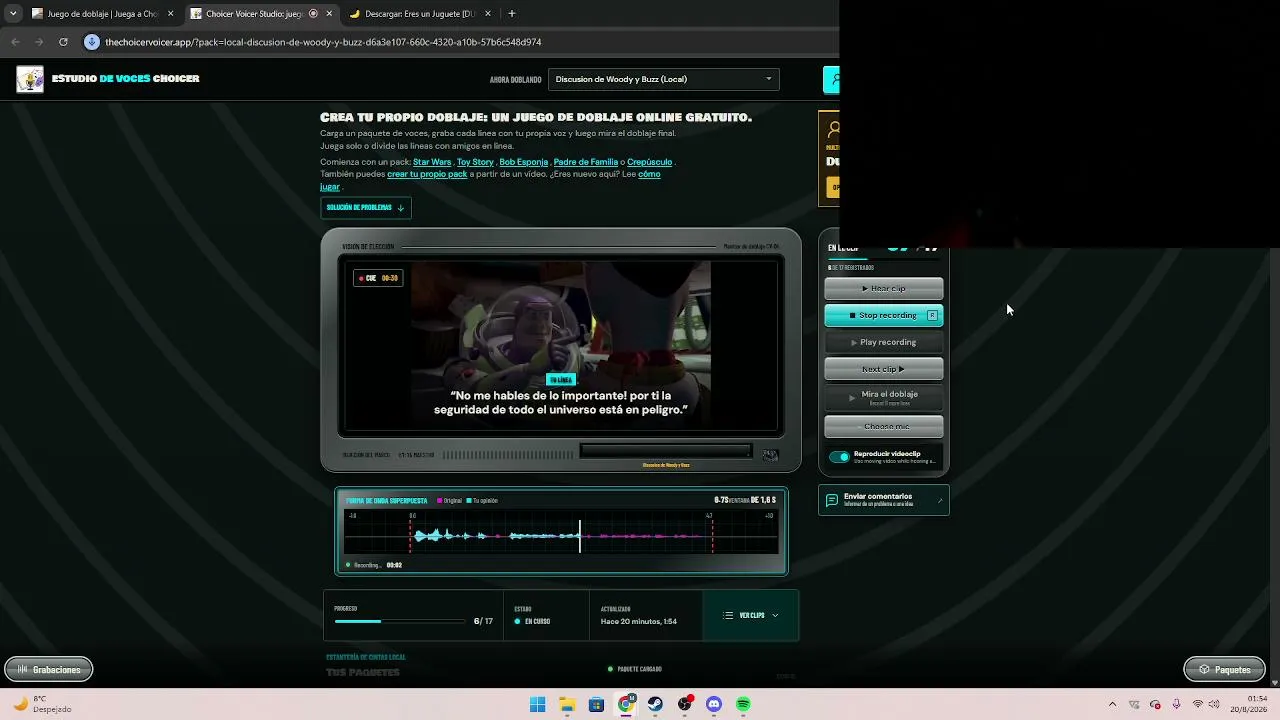
Task: Click the chat bubble icon beside Enviar comentarios
Action: 832,500
